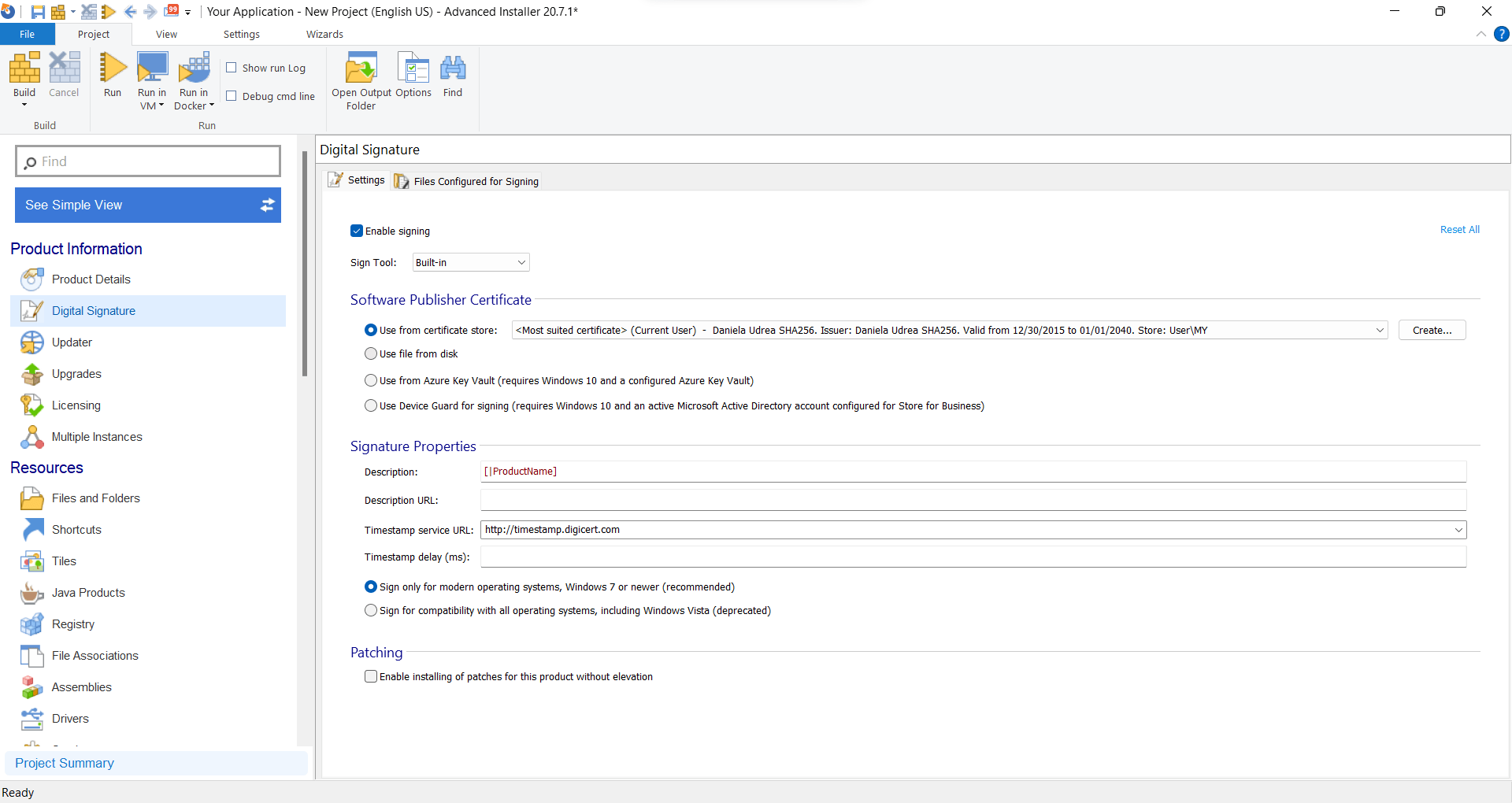Select Sign only for modern operating systems

(x=371, y=587)
